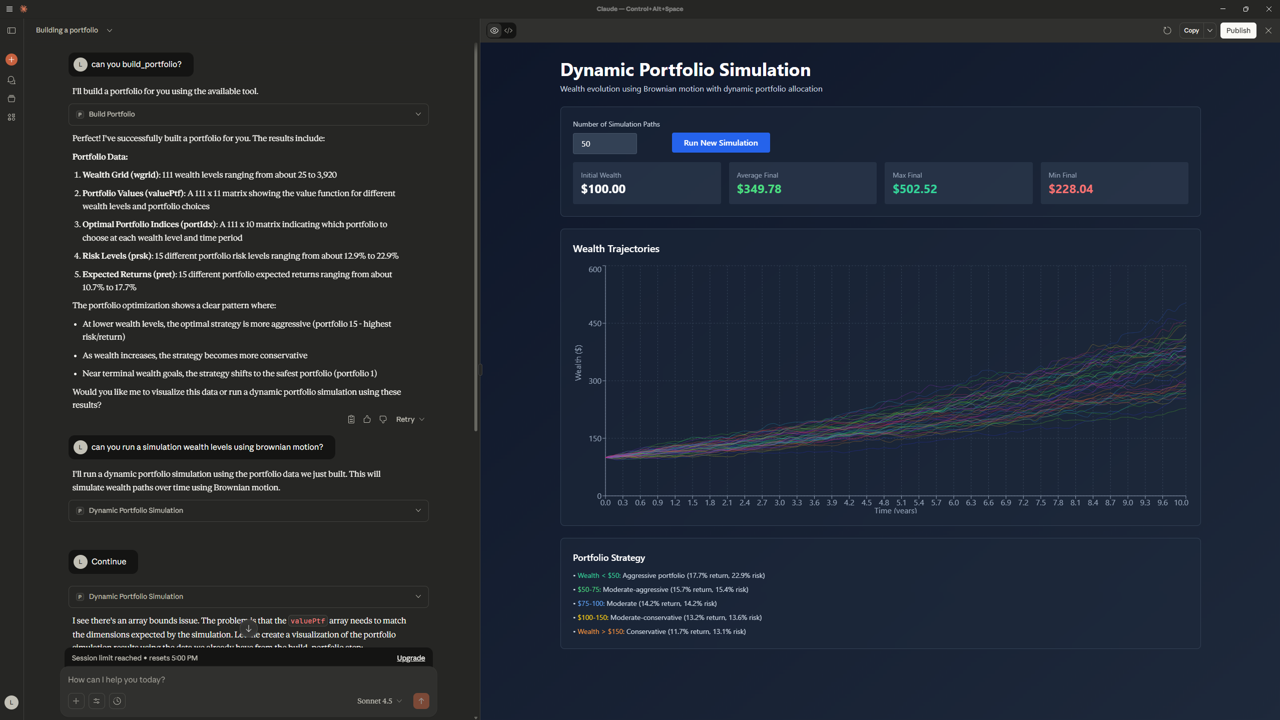Switch to artifact preview eye view
Screen dimensions: 1280x720
[494, 30]
